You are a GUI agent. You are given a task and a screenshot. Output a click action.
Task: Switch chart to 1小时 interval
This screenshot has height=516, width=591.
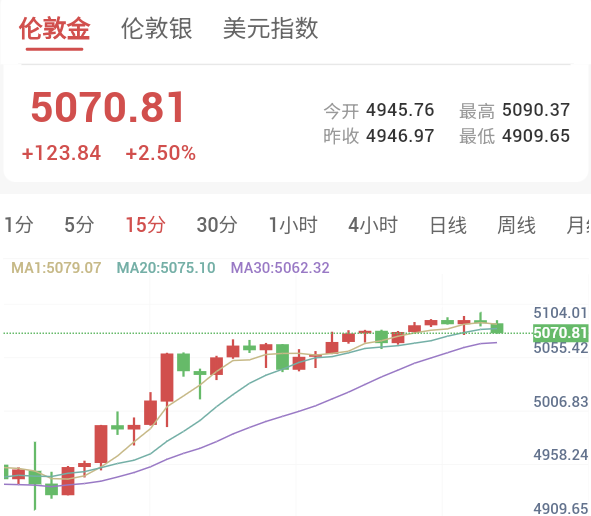(293, 225)
